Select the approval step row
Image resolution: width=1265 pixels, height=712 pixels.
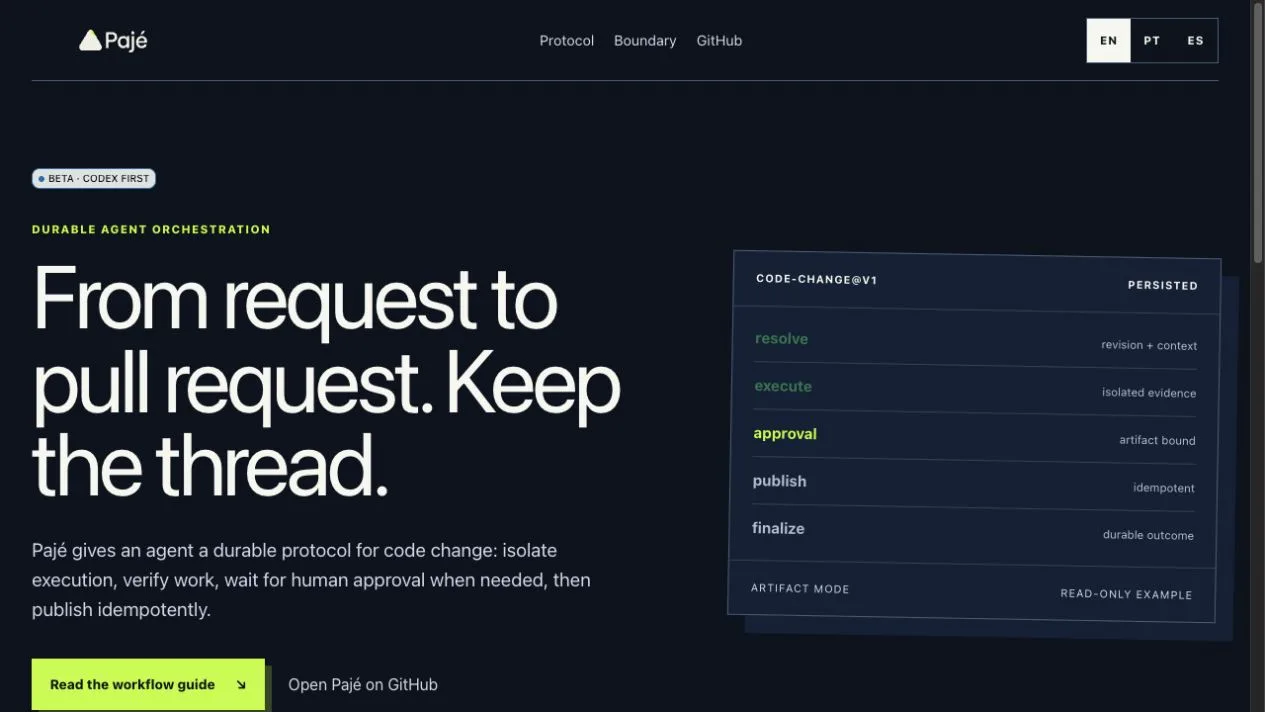click(x=974, y=436)
